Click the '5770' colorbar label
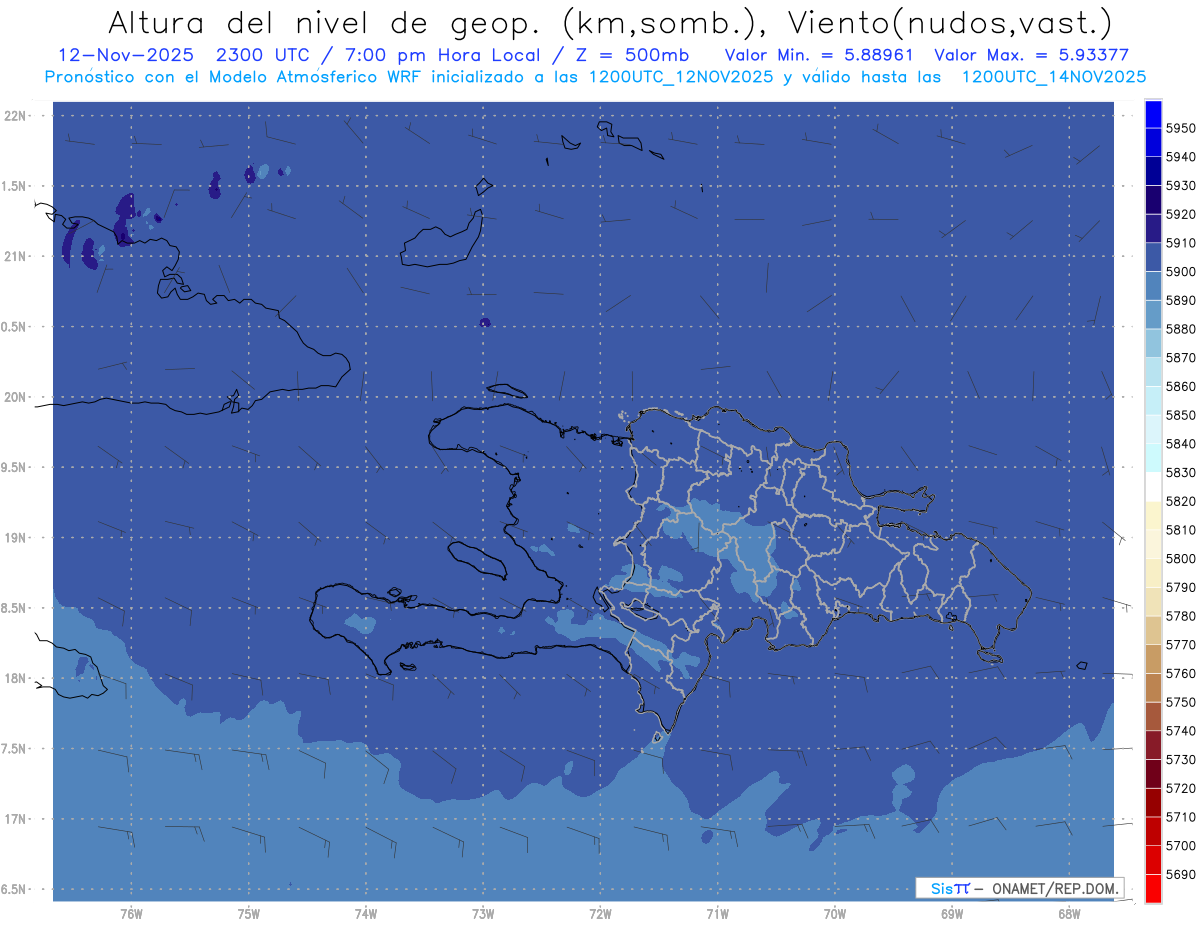Image resolution: width=1200 pixels, height=927 pixels. click(1180, 646)
